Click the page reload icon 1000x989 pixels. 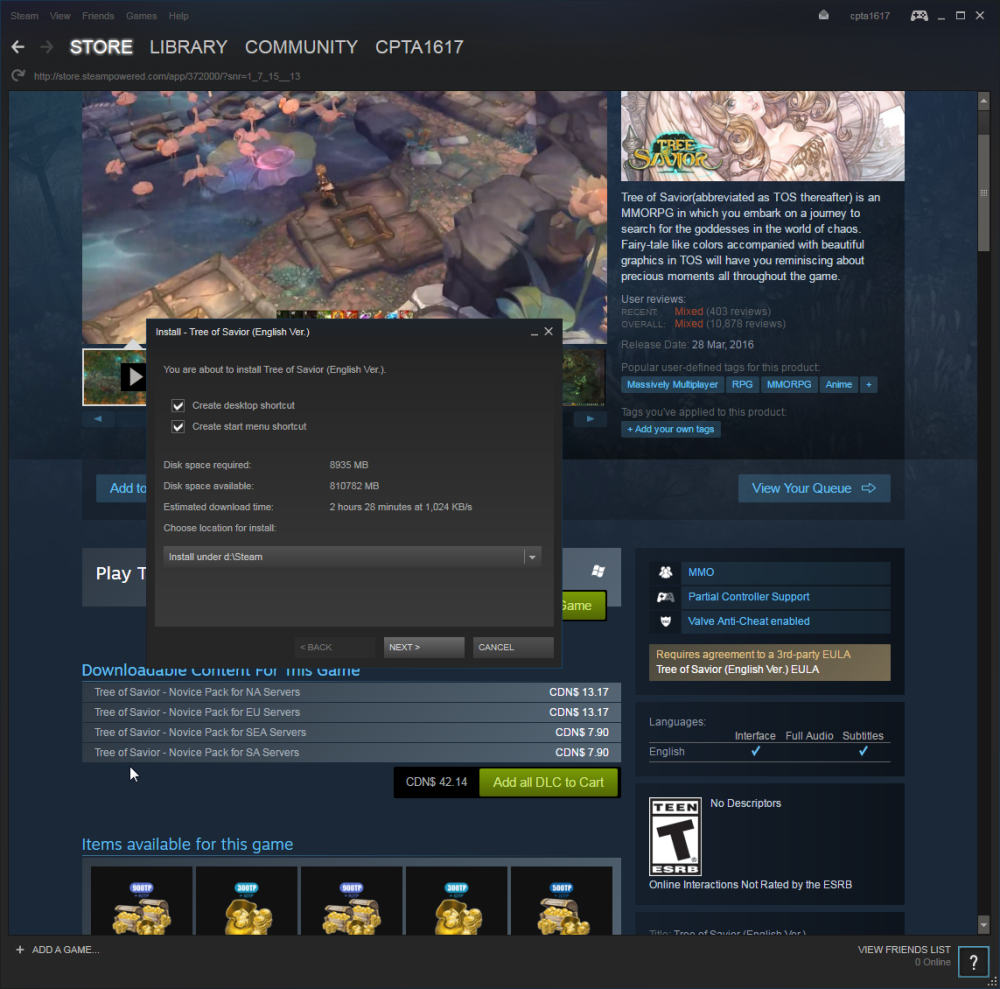pyautogui.click(x=18, y=76)
